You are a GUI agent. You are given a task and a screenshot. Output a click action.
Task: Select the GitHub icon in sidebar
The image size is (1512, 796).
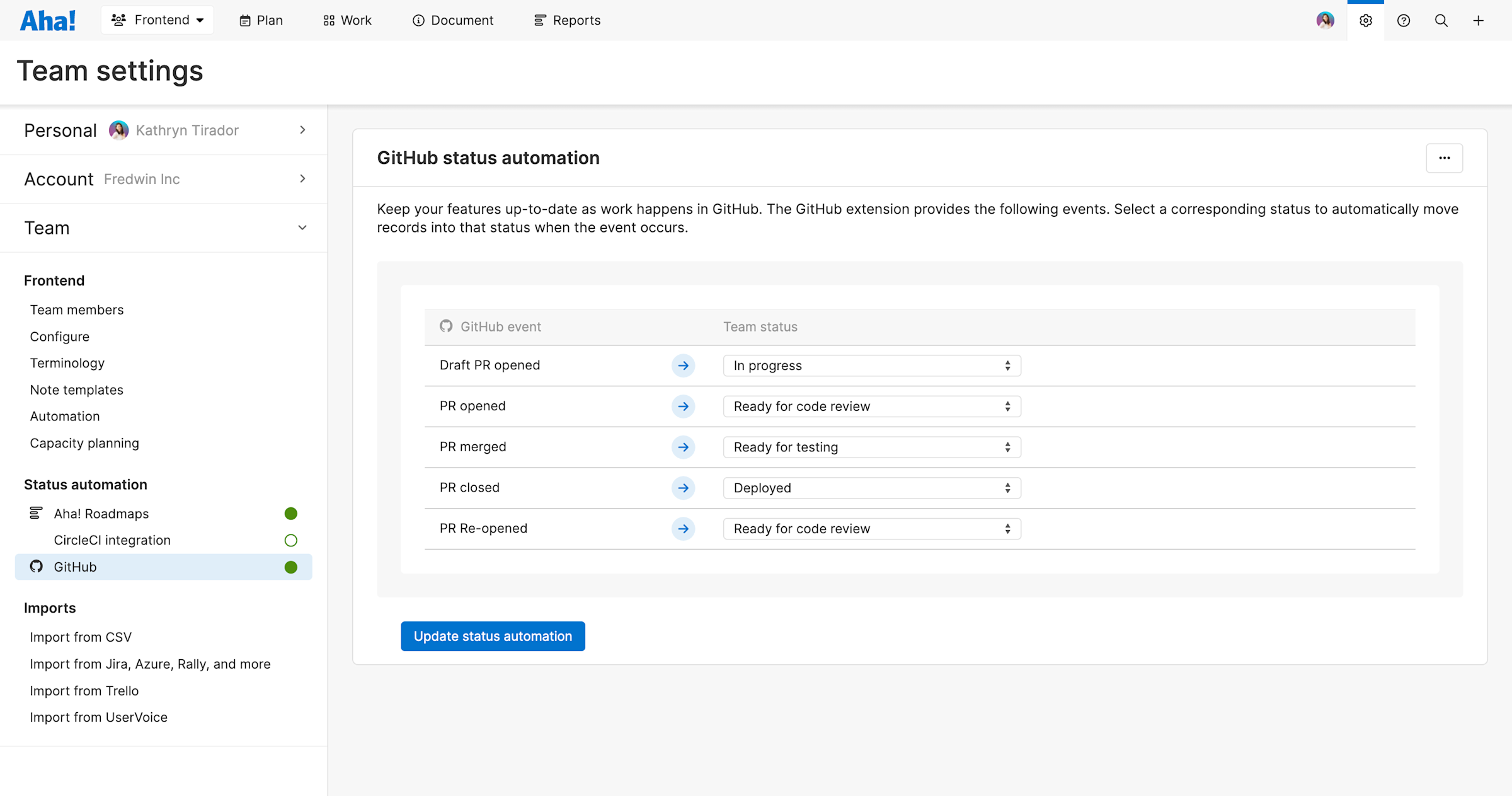click(x=36, y=567)
